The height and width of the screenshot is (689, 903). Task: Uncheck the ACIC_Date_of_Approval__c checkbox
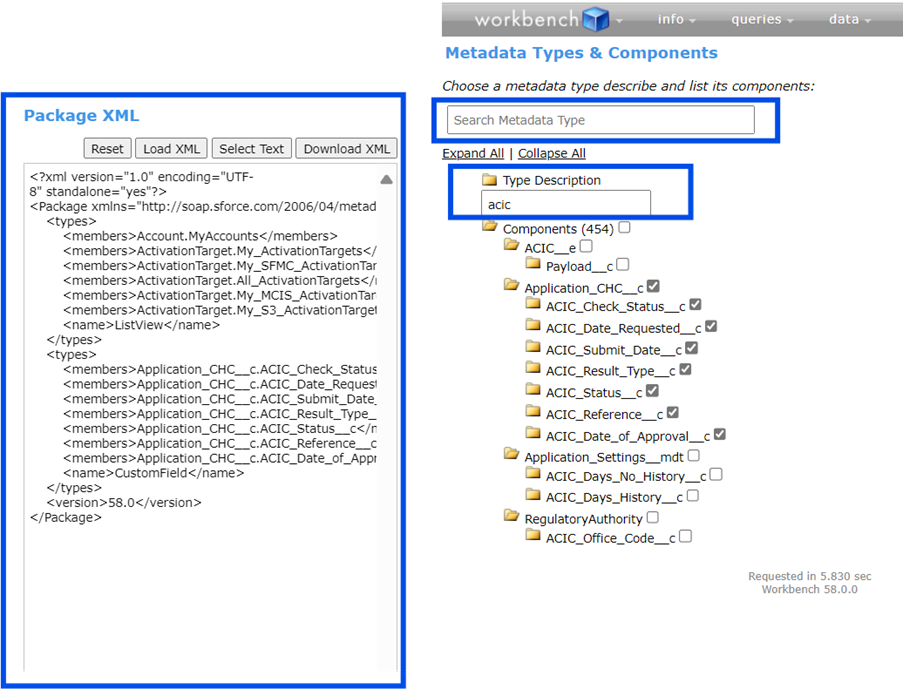click(x=719, y=434)
